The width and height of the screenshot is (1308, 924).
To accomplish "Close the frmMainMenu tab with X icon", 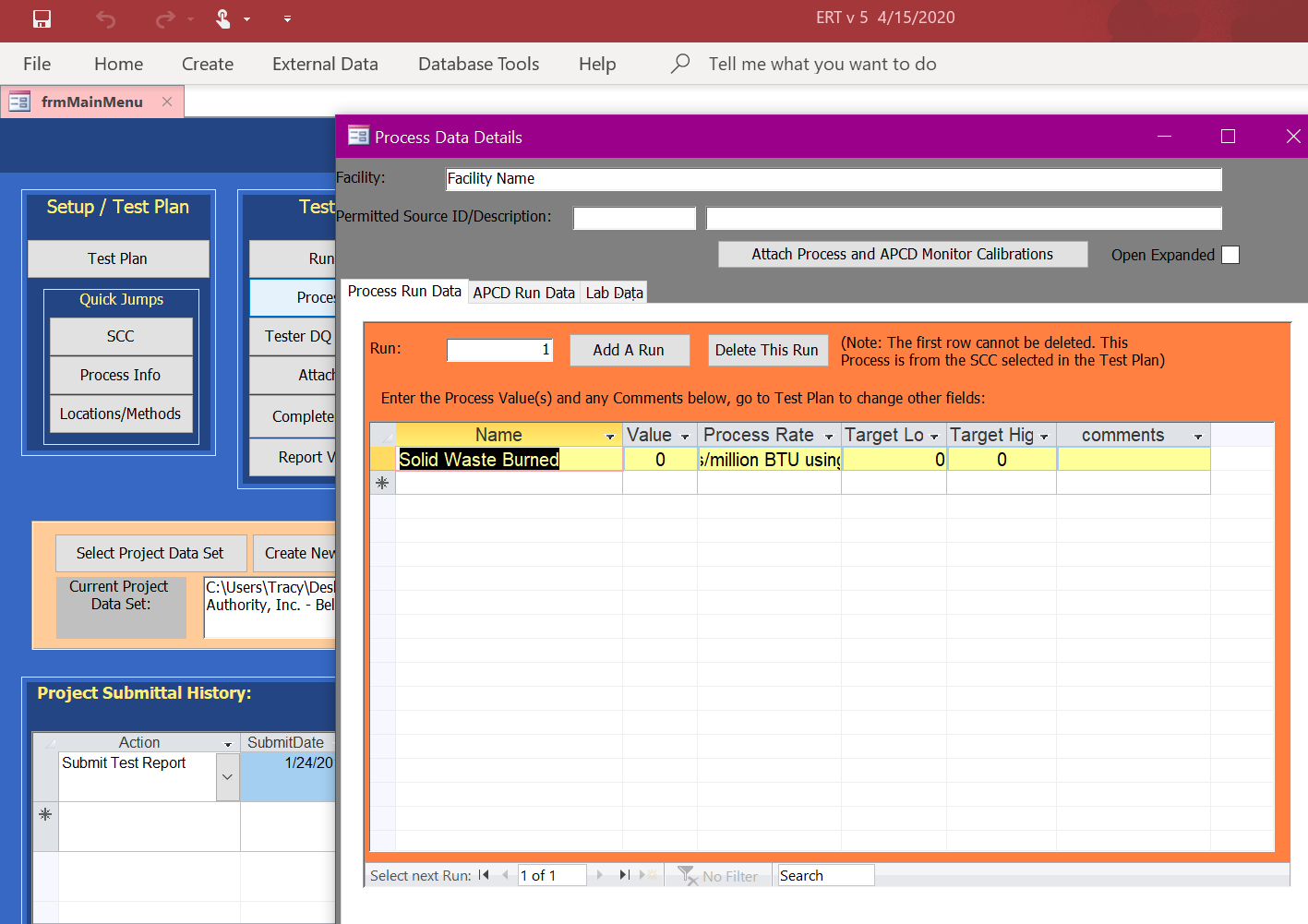I will [167, 102].
